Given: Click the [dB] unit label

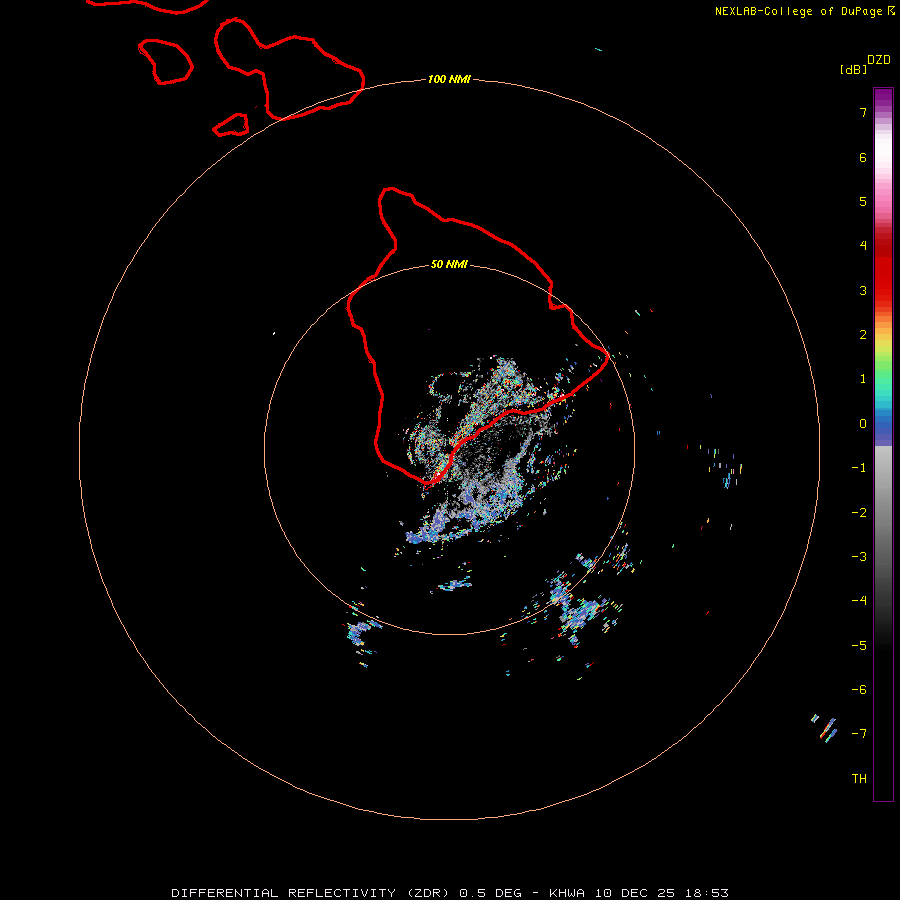Looking at the screenshot, I should pyautogui.click(x=853, y=69).
